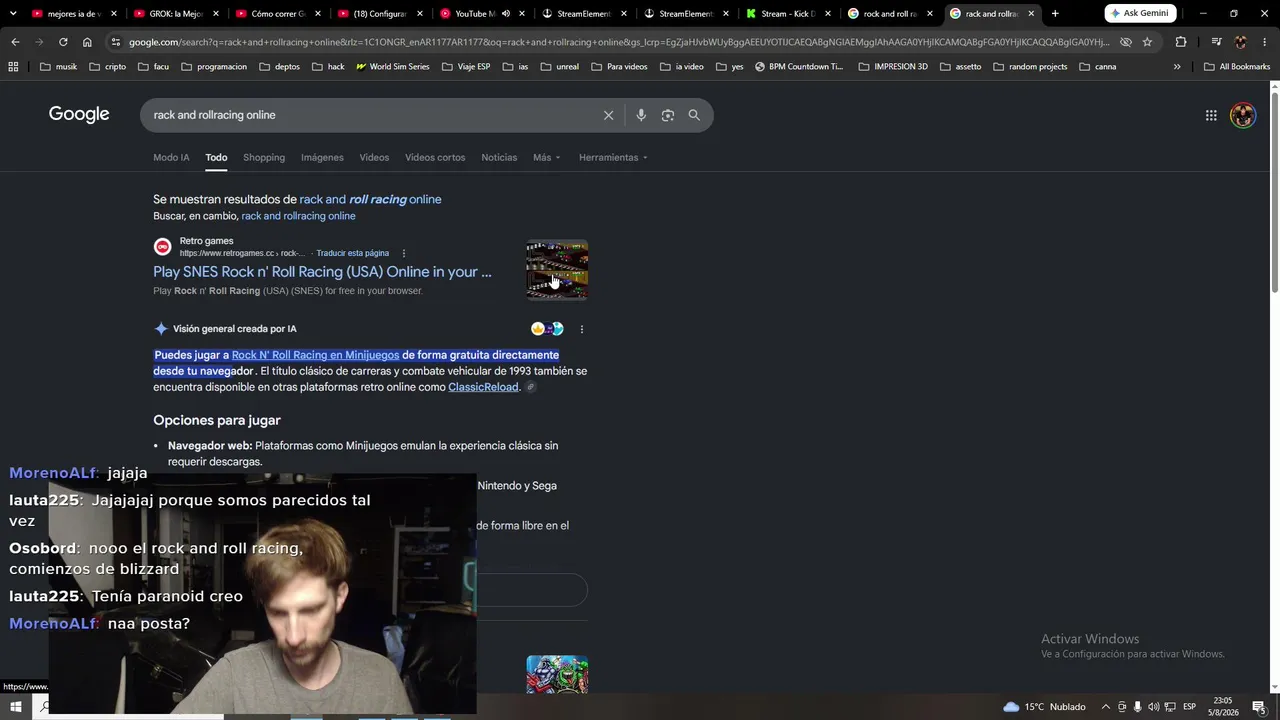Open the AI overview source link icon
Screen dimensions: 1280x720
click(x=531, y=387)
